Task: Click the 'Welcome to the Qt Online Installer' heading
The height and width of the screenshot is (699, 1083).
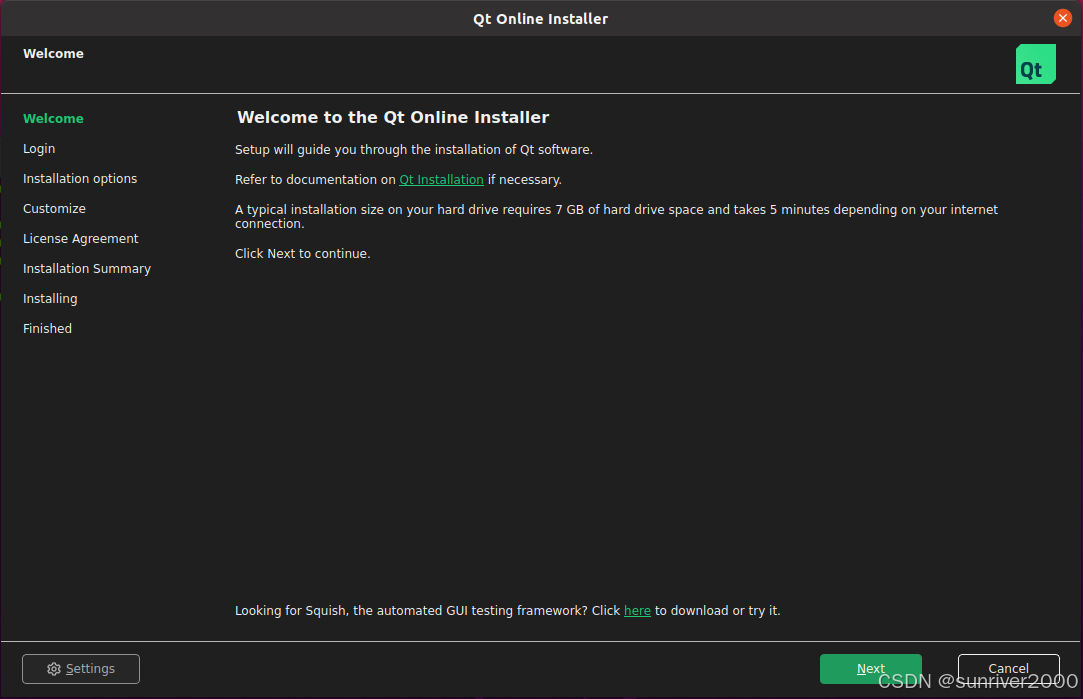Action: [x=393, y=117]
